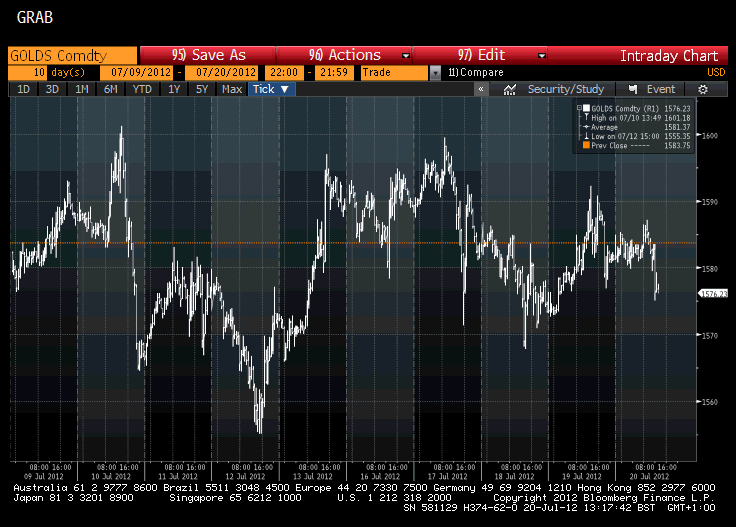736x527 pixels.
Task: Click the Trade field
Action: 394,73
